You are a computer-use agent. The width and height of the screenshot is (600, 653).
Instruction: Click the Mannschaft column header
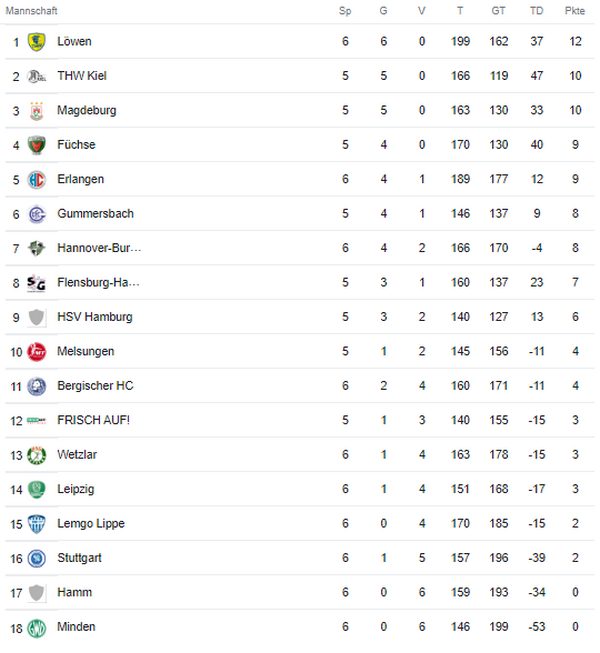tap(32, 11)
